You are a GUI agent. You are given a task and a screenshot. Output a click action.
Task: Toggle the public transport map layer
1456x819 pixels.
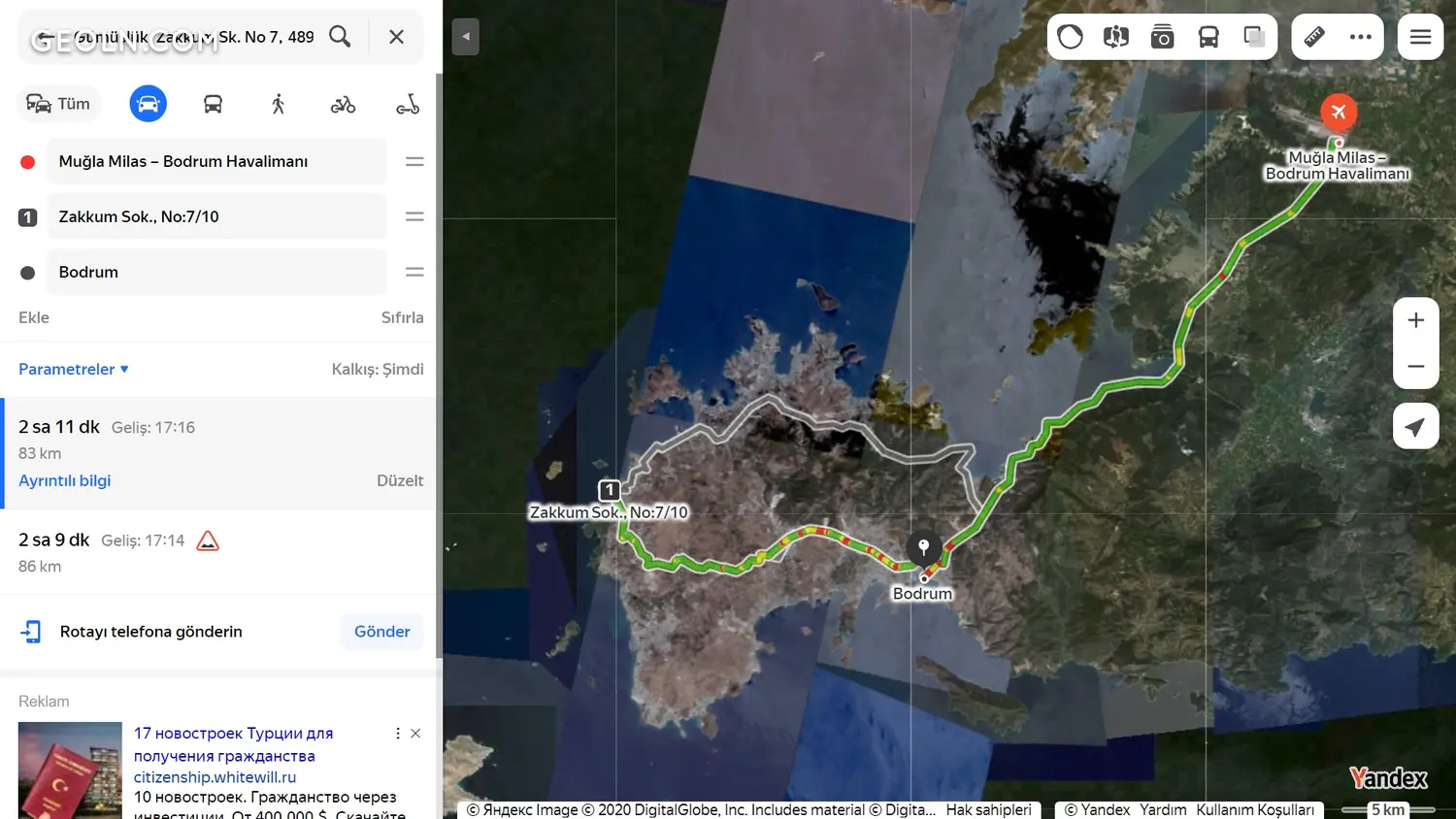[1208, 37]
